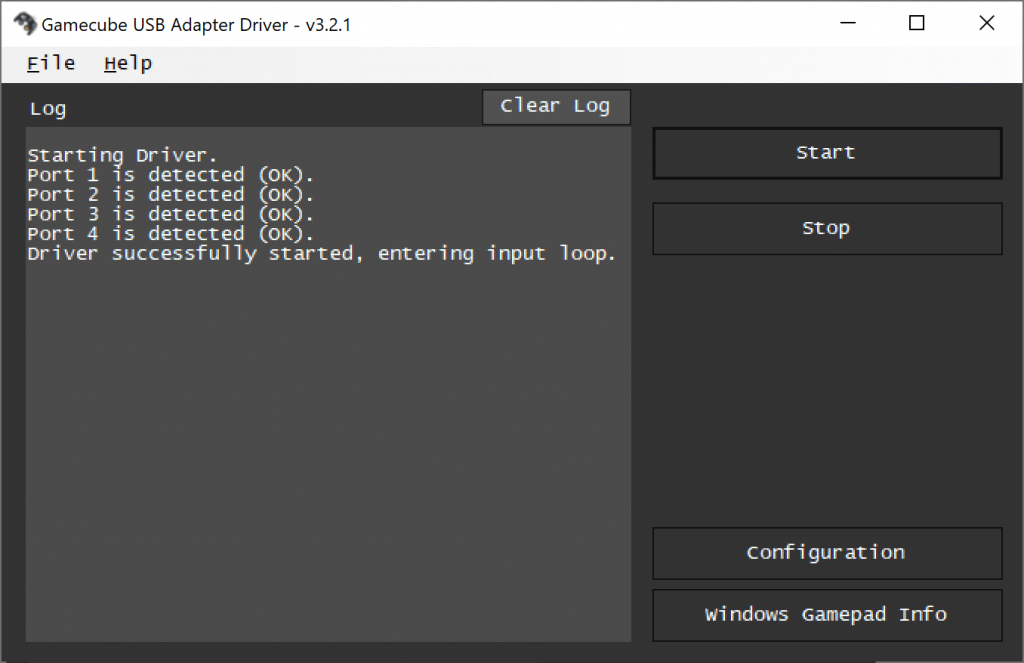Viewport: 1024px width, 663px height.
Task: Click the 'Port 4 is detected (OK)' log line
Action: coord(171,234)
